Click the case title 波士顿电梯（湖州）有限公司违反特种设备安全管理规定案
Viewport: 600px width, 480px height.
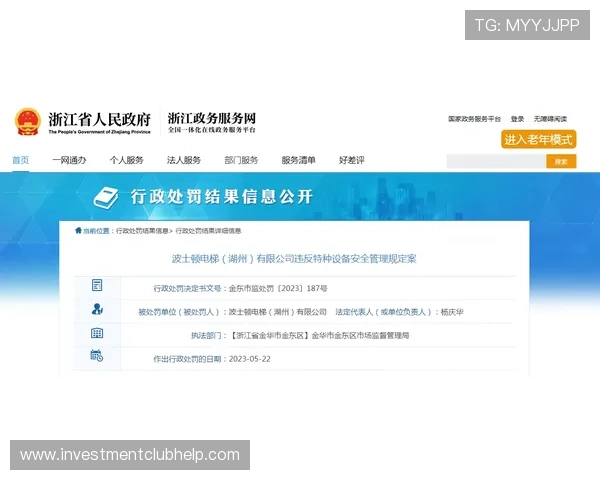click(x=294, y=259)
